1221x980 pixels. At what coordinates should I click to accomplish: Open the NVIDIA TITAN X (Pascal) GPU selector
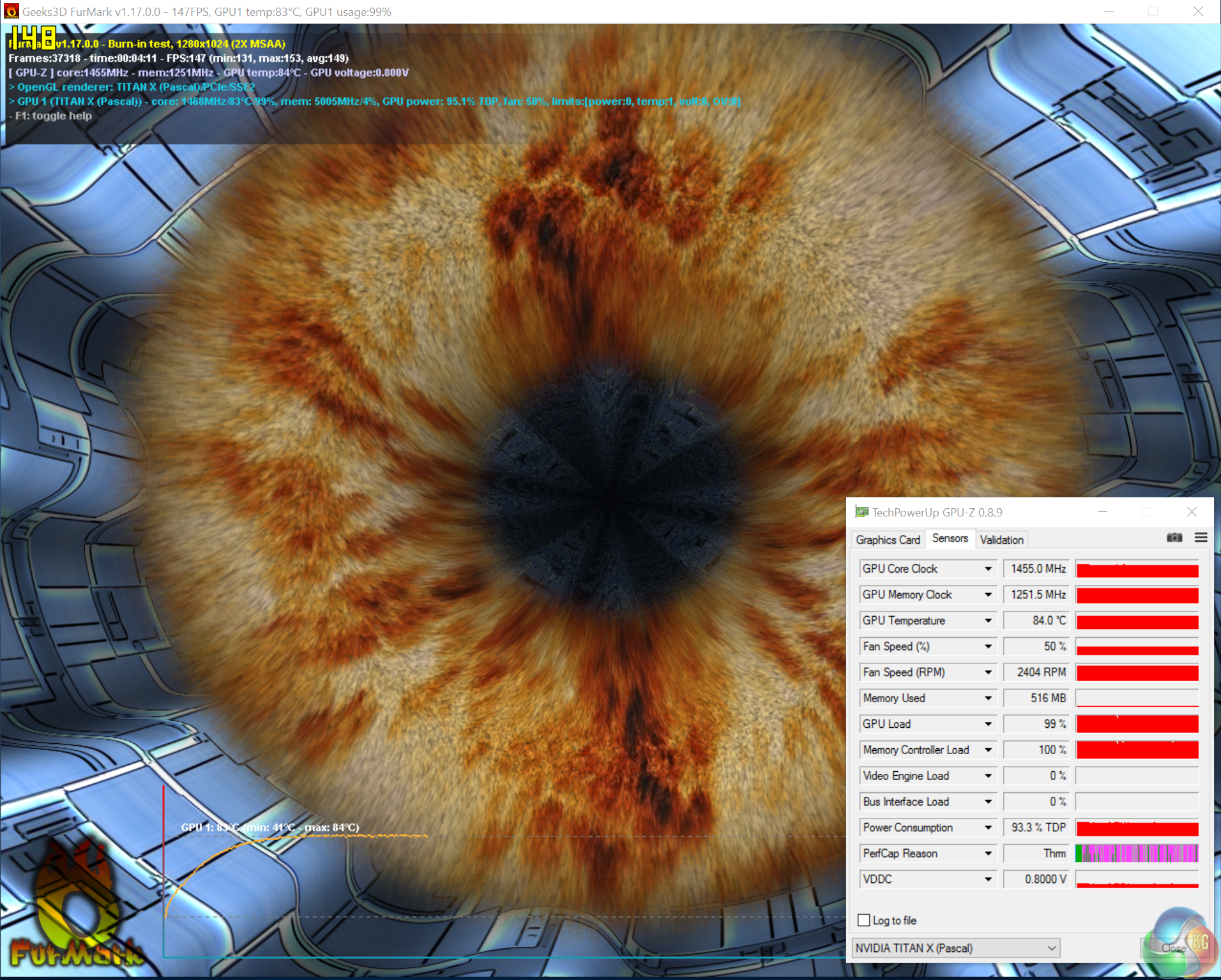click(956, 948)
